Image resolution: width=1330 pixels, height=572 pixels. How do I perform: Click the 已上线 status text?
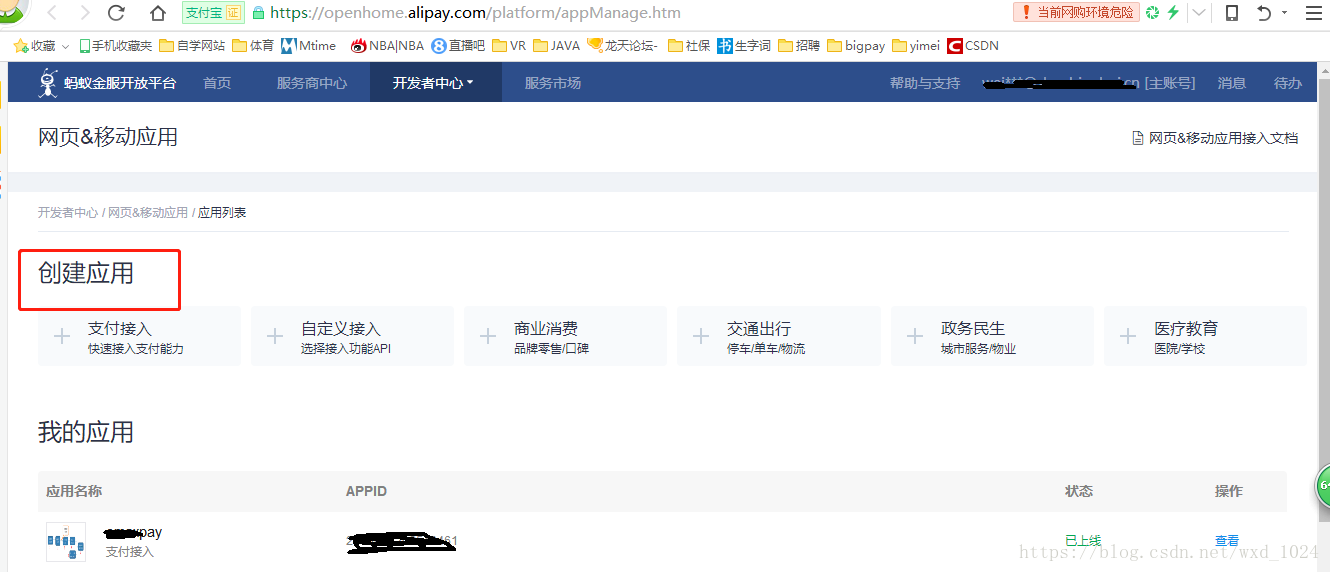pyautogui.click(x=1083, y=541)
